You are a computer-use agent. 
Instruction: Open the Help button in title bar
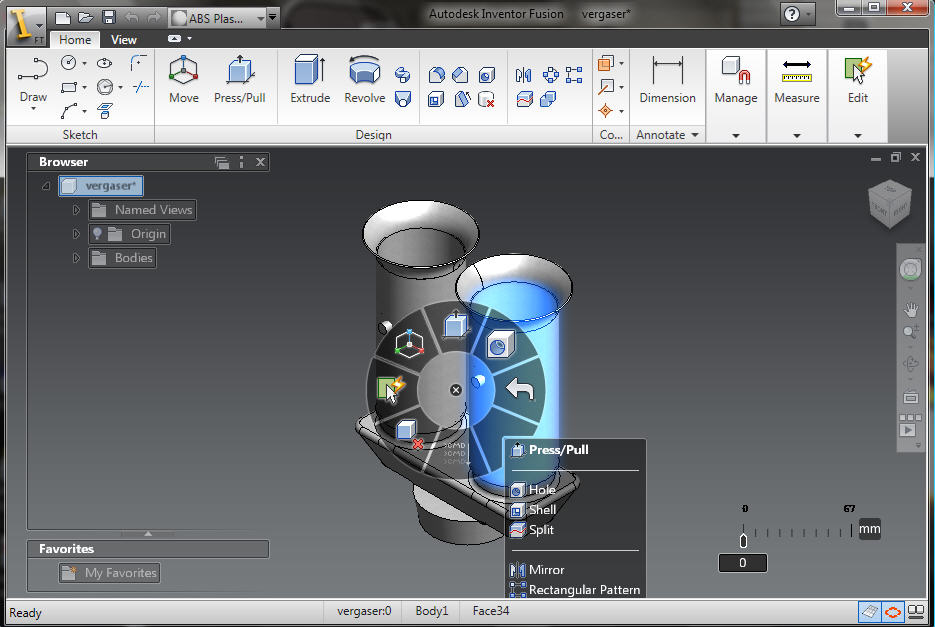[792, 14]
